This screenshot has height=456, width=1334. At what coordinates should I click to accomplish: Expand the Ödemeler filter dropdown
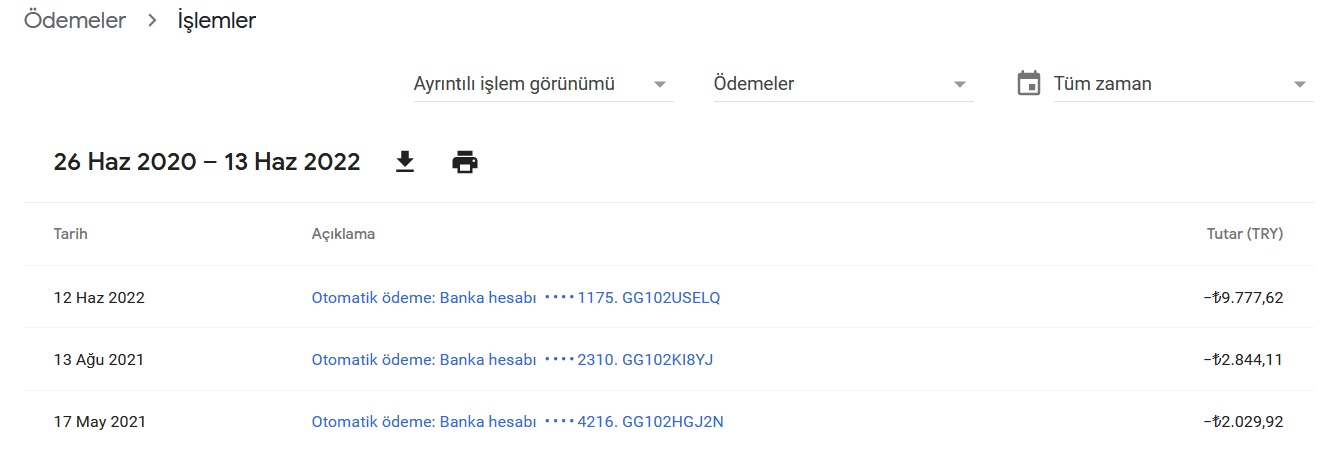click(843, 84)
